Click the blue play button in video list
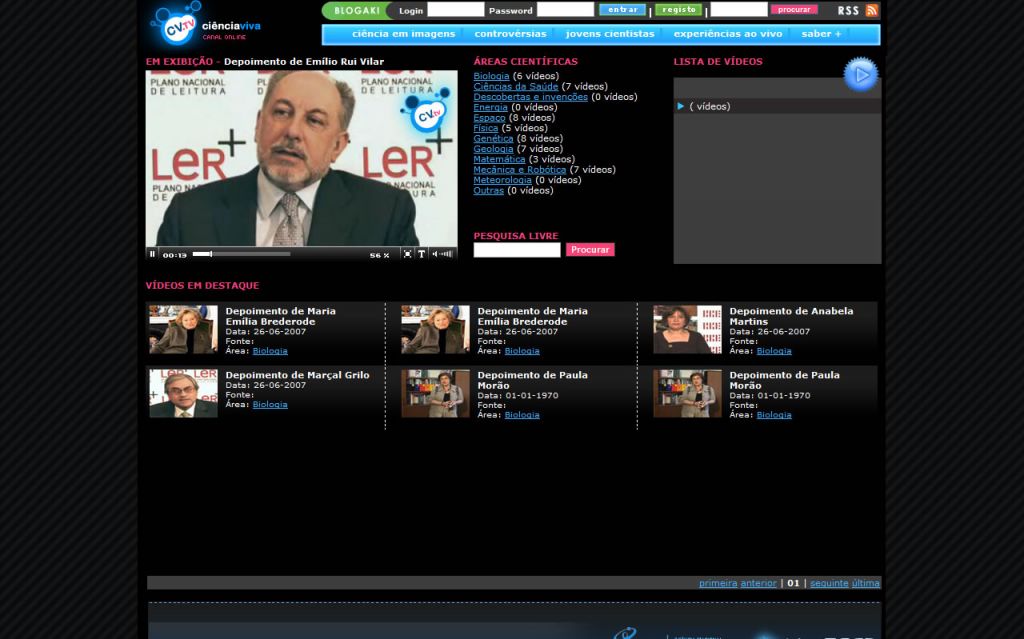Screen dimensions: 1024x639 pos(860,75)
